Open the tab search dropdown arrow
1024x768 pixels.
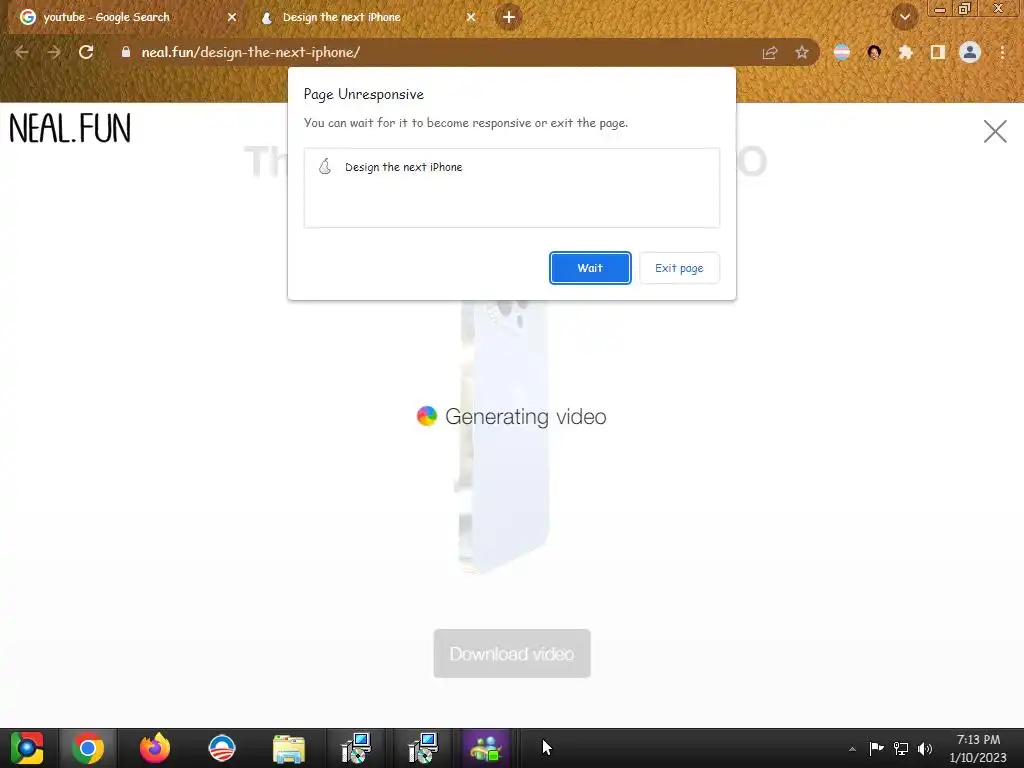point(905,18)
